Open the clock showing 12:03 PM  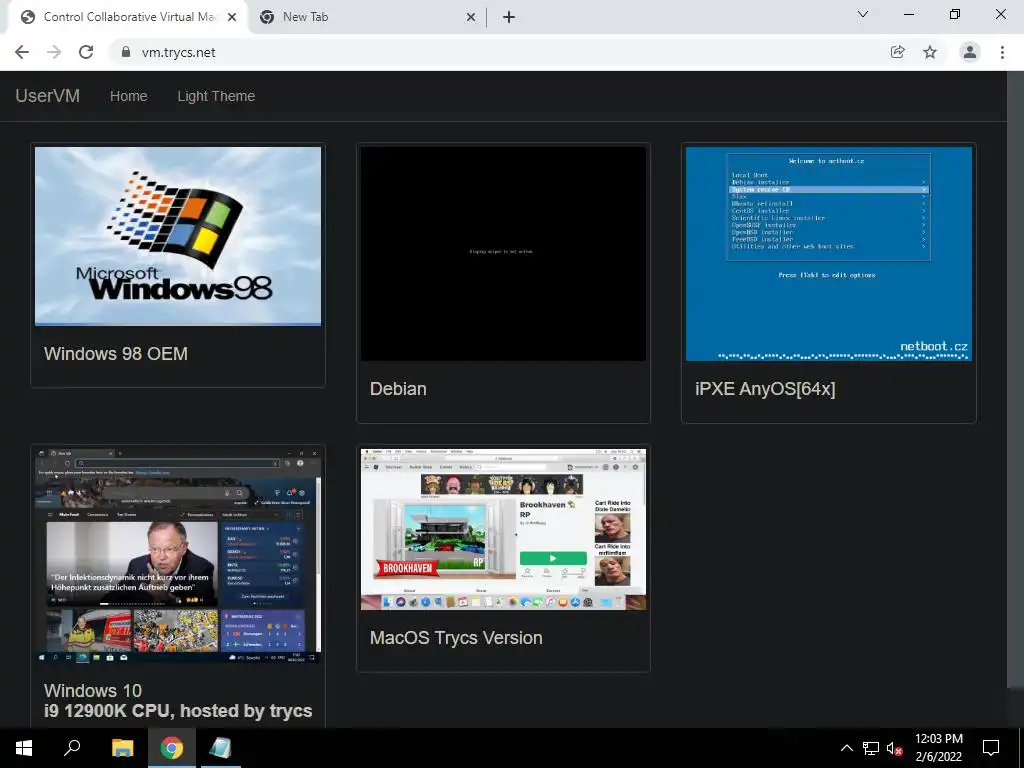click(938, 748)
